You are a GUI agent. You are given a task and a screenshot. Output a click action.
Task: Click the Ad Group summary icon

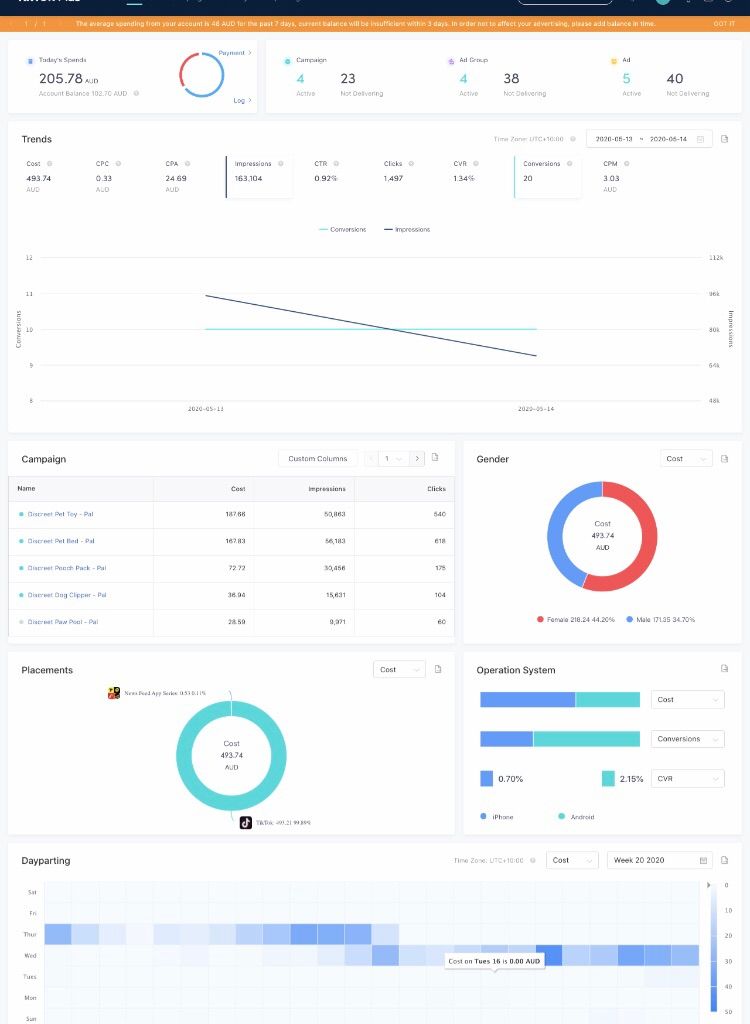click(x=451, y=61)
